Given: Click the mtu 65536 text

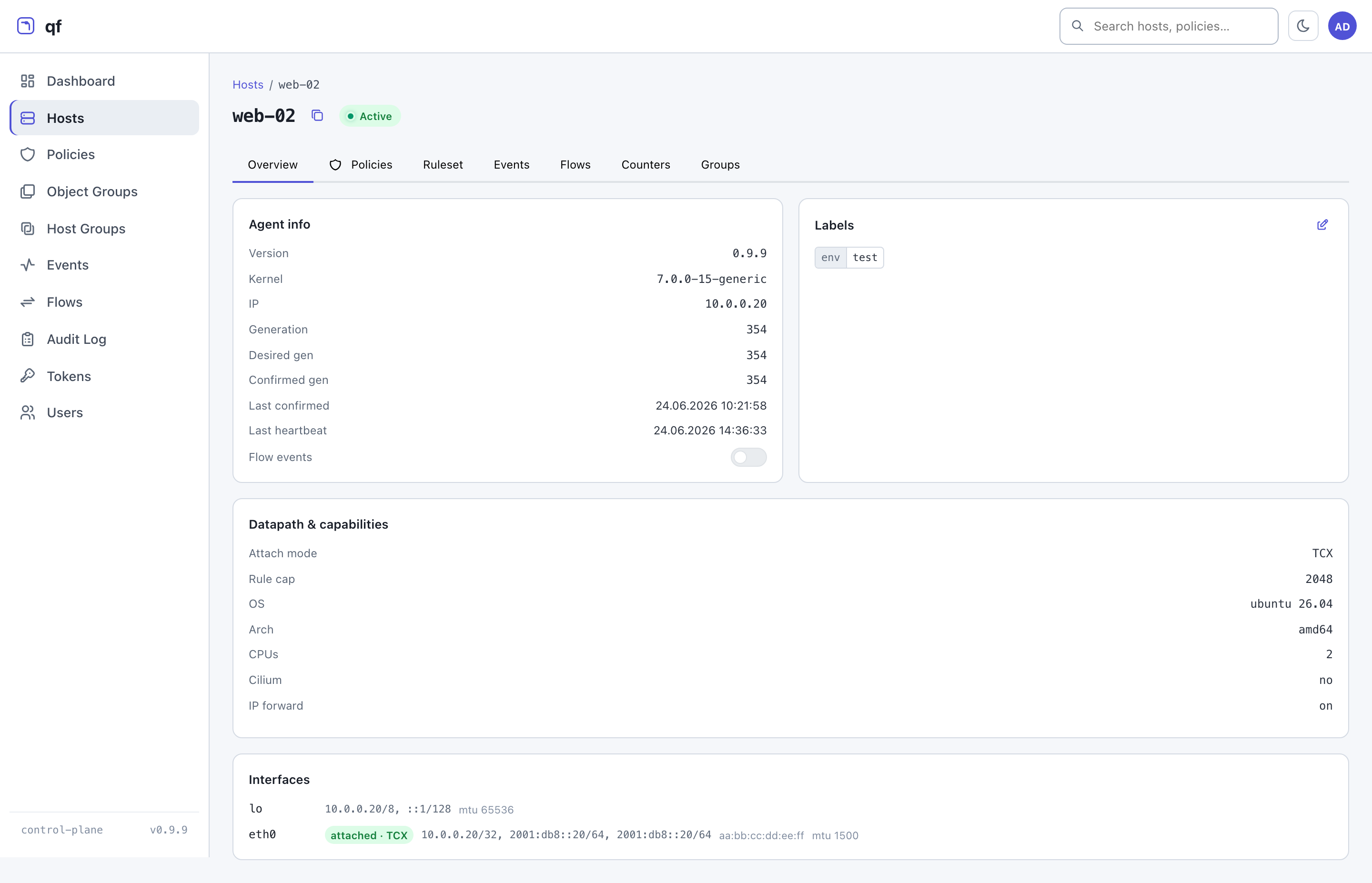Looking at the screenshot, I should click(x=486, y=810).
